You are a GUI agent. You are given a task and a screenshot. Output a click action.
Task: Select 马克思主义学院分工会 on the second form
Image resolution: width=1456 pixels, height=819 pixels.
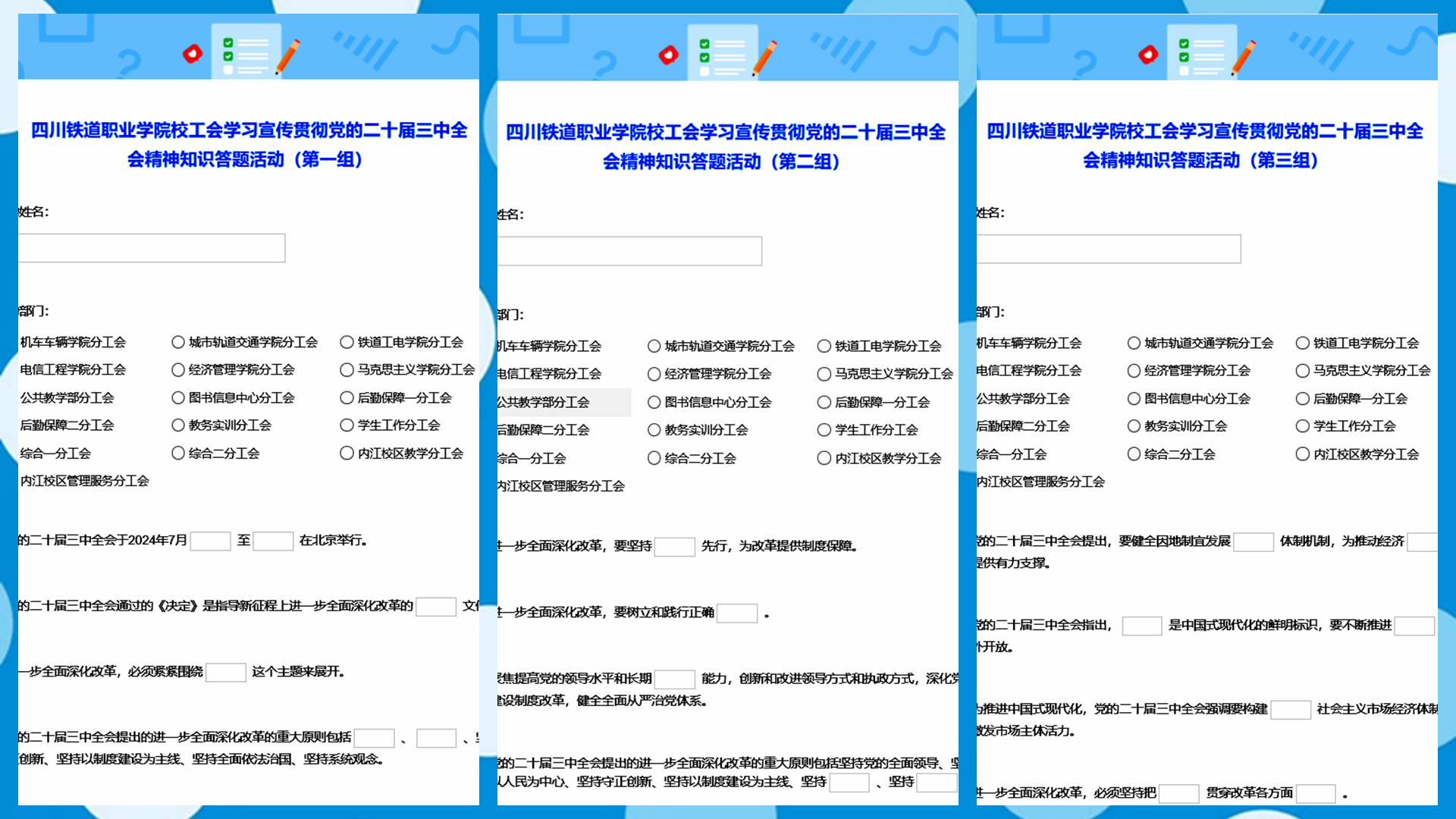[824, 374]
